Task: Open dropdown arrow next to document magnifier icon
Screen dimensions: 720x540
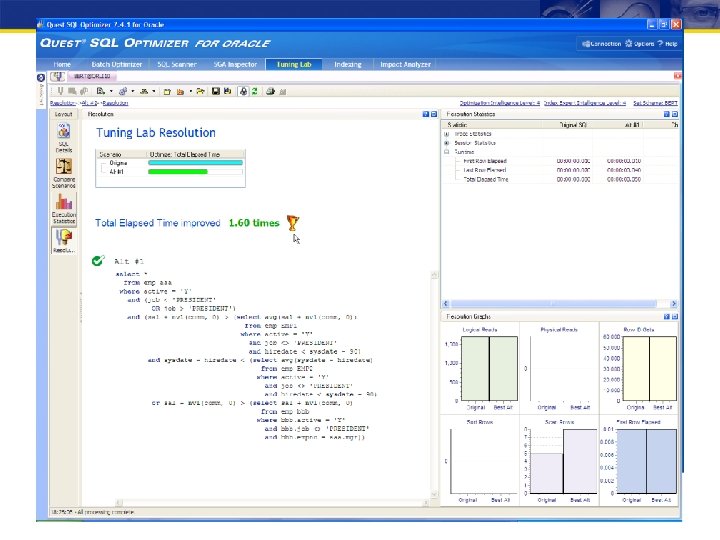Action: (111, 91)
